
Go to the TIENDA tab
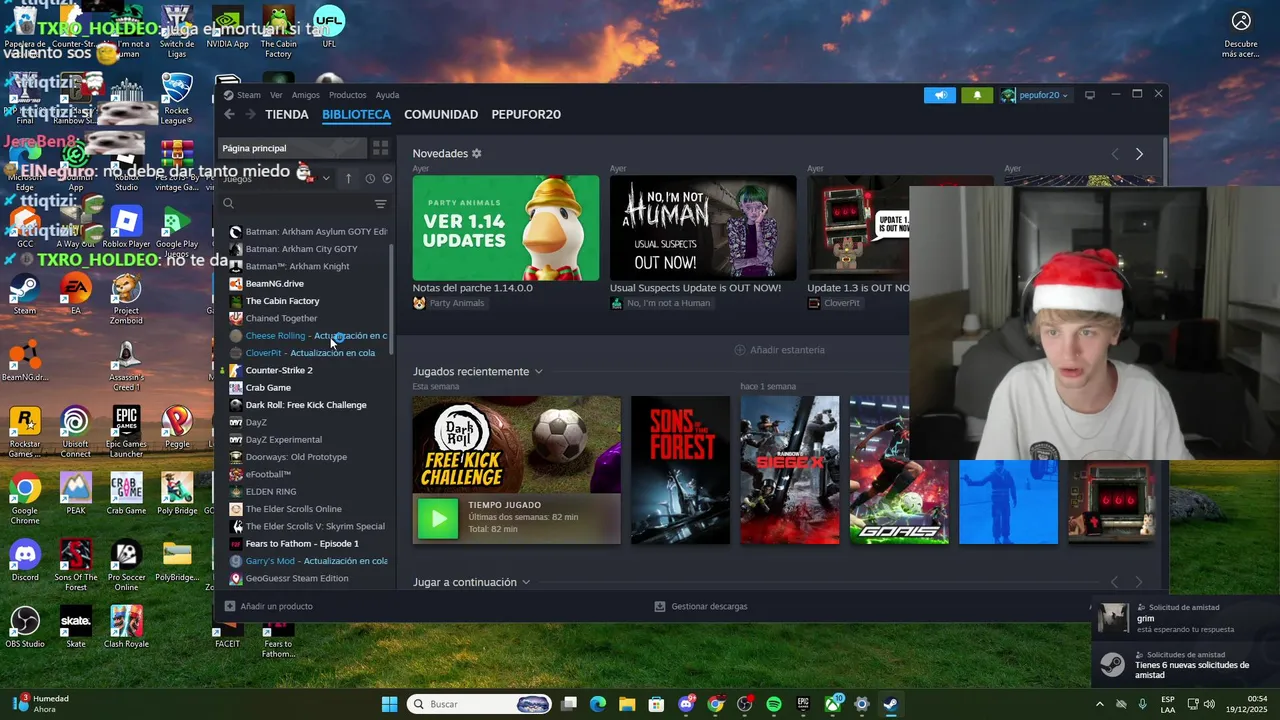tap(287, 114)
